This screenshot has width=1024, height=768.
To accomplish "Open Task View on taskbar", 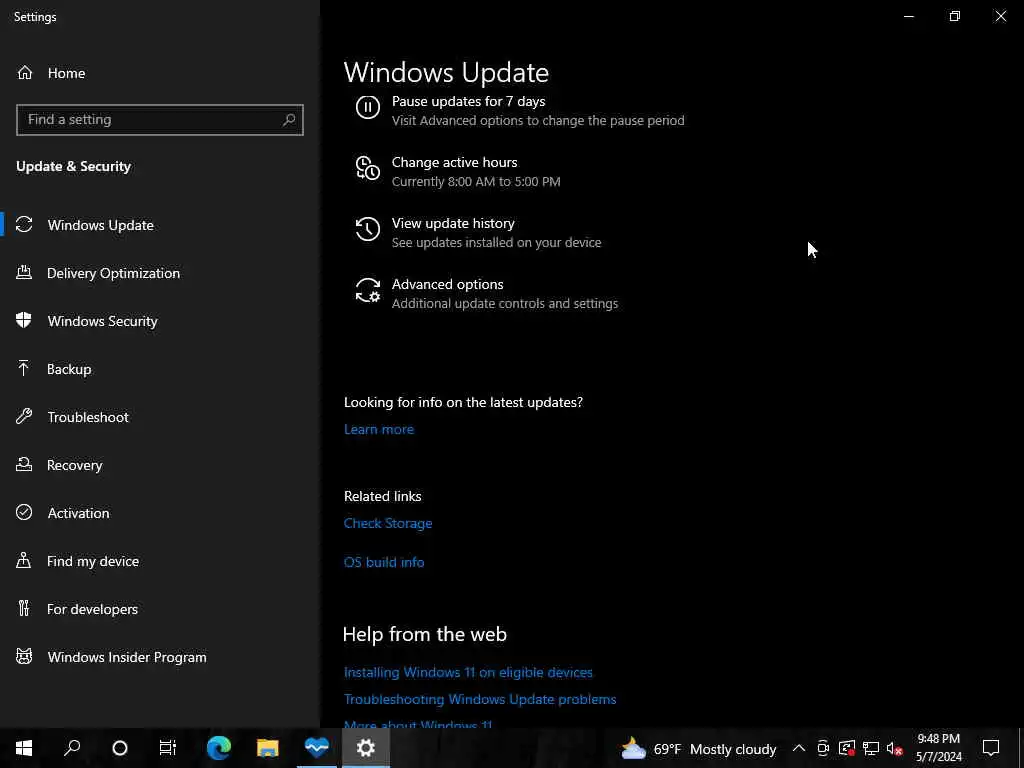I will 168,748.
